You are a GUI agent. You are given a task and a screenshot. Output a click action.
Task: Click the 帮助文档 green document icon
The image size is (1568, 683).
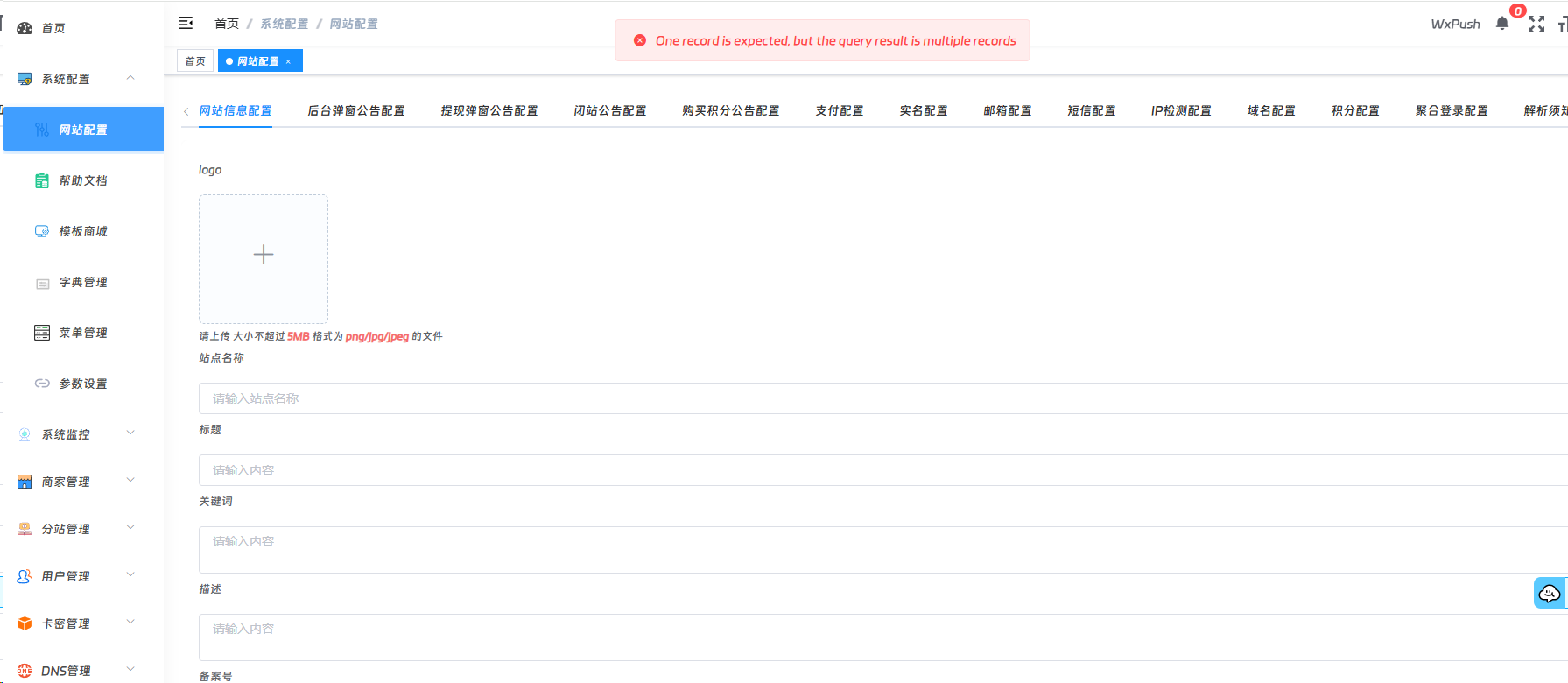[42, 180]
